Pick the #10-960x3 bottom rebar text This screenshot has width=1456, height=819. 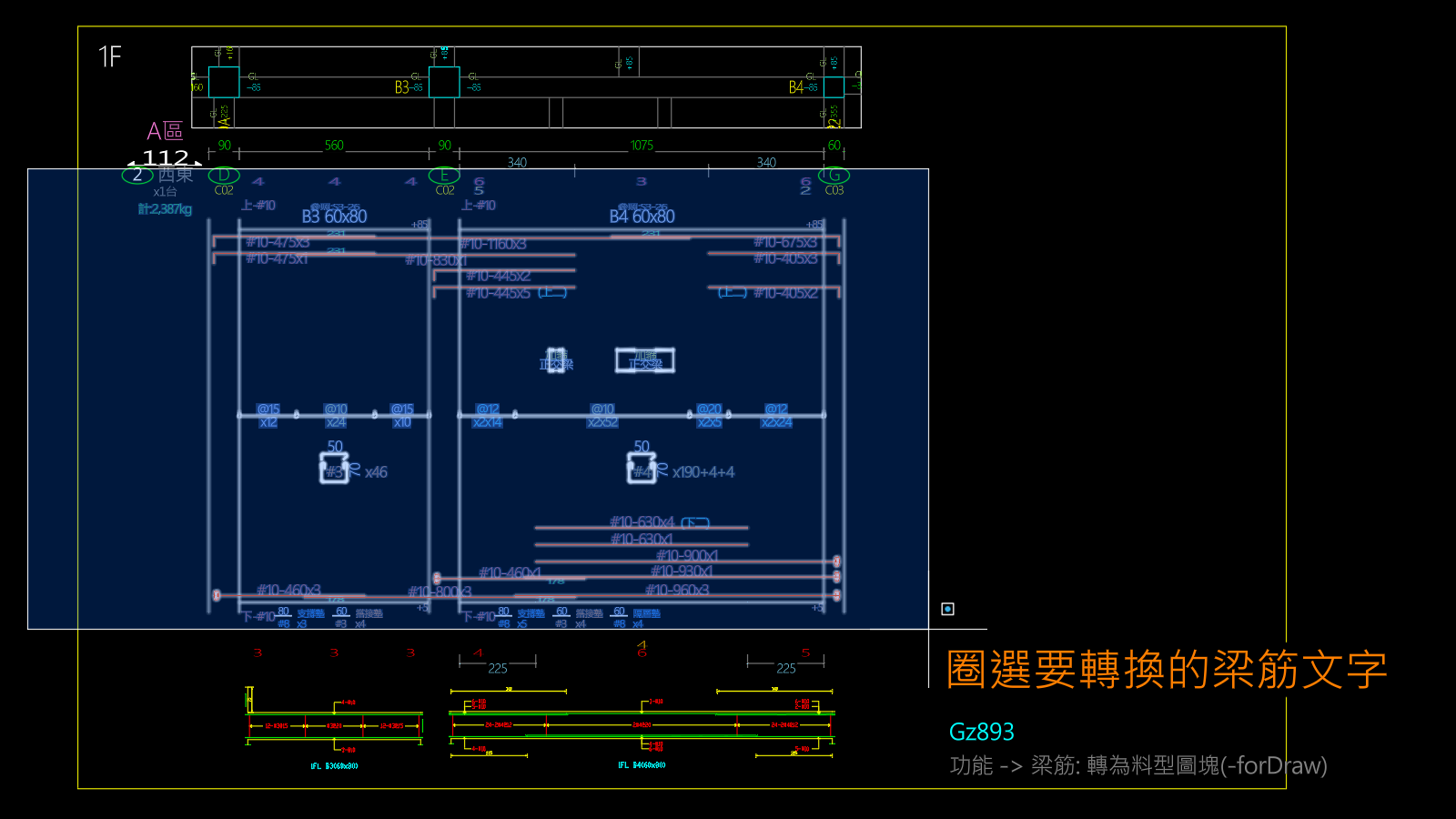[677, 590]
